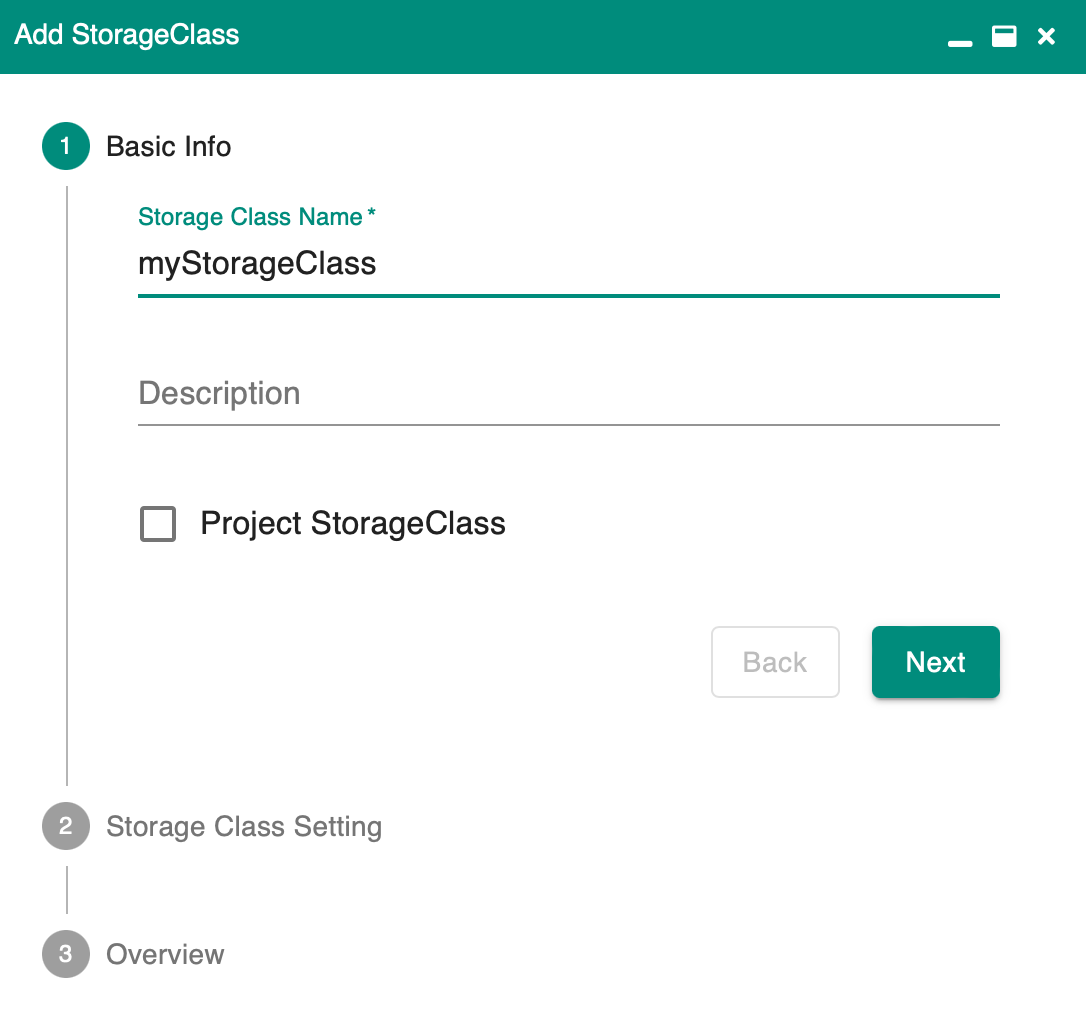Minimize the Add StorageClass dialog
1086x1020 pixels.
click(x=959, y=43)
